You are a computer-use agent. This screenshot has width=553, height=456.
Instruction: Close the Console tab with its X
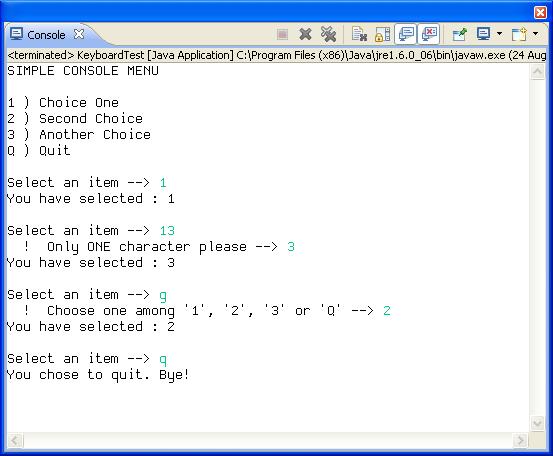pyautogui.click(x=79, y=34)
